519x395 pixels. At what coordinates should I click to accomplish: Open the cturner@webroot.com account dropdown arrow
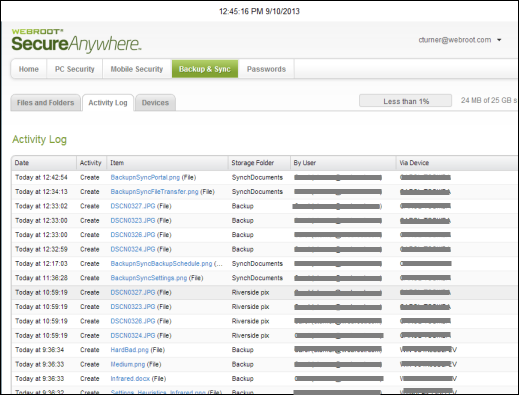point(499,40)
